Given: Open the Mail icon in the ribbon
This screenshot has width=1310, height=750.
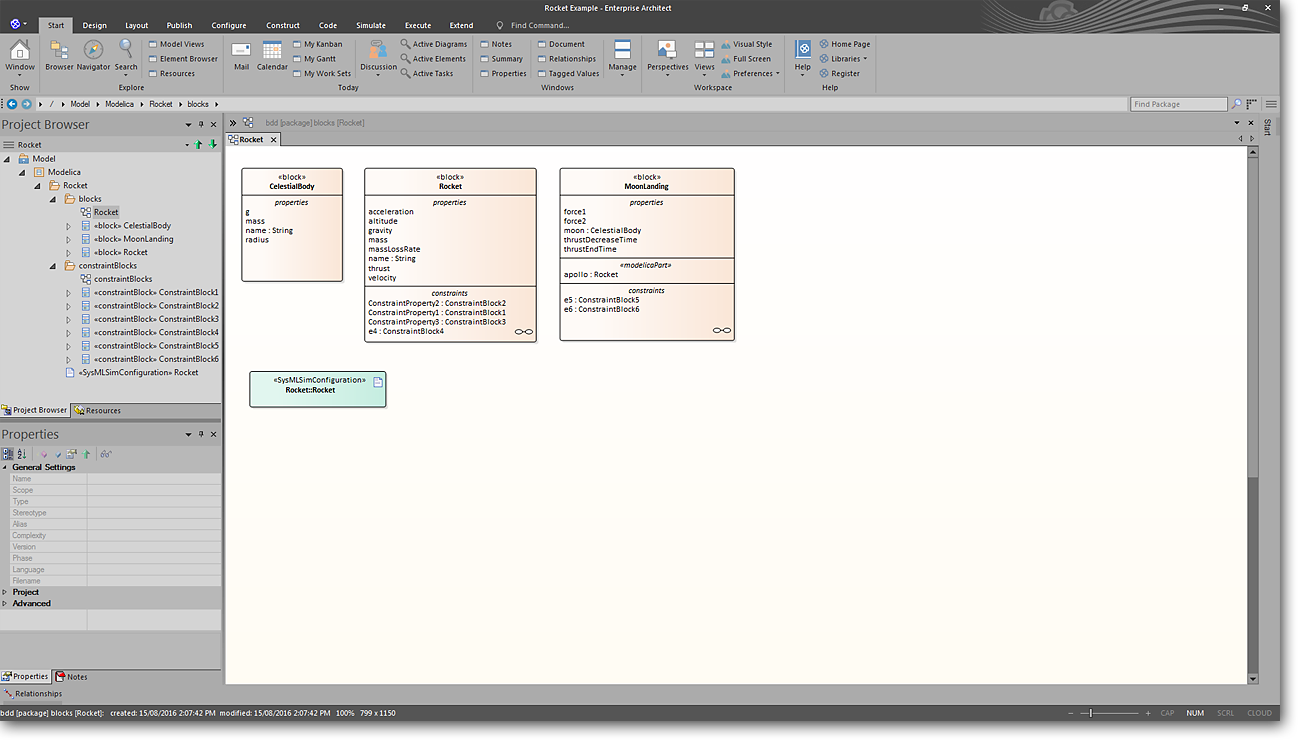Looking at the screenshot, I should pos(241,55).
